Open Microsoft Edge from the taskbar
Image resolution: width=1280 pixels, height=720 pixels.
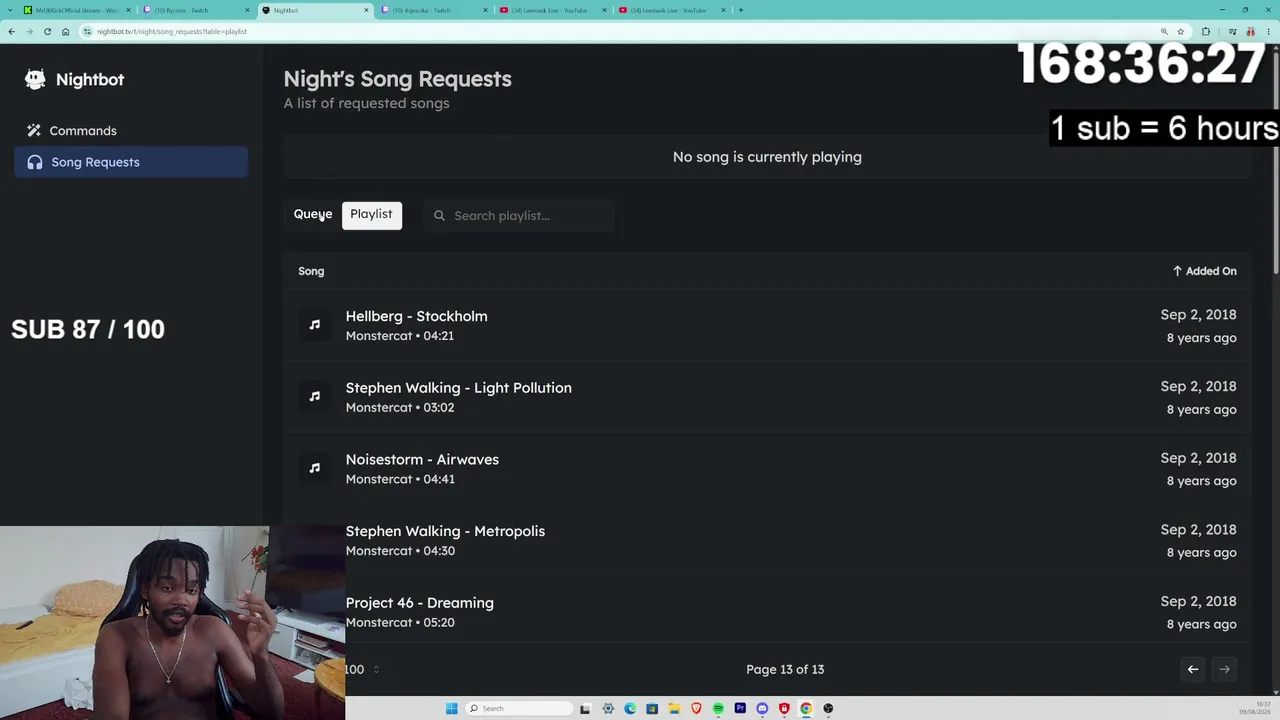(630, 708)
